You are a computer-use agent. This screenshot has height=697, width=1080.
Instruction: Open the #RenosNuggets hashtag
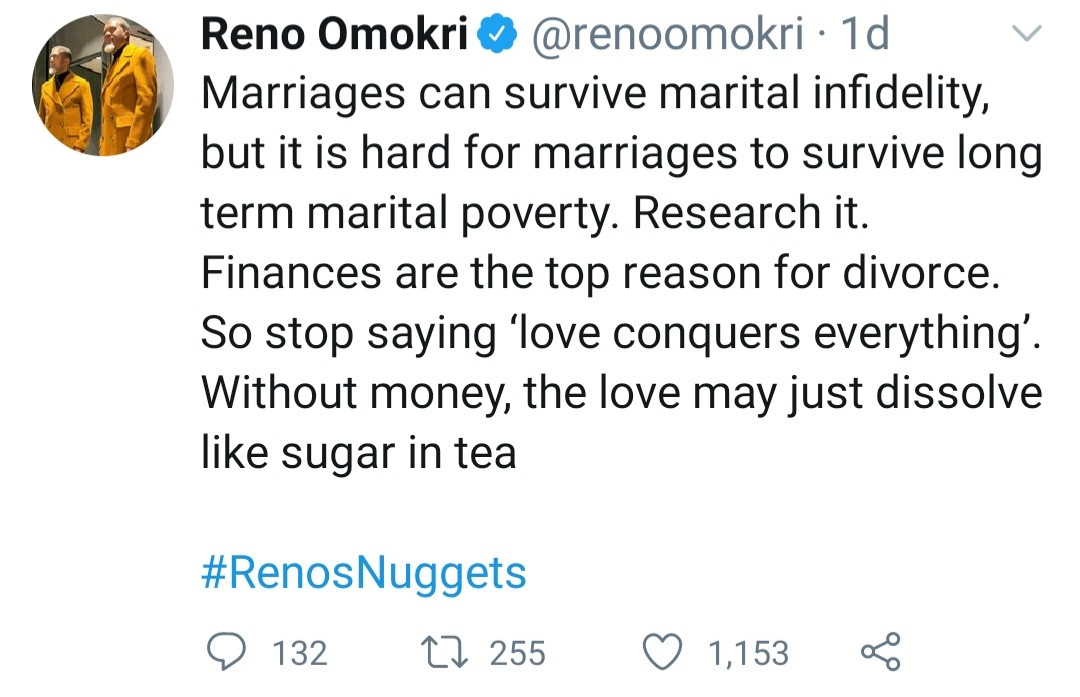[x=363, y=574]
